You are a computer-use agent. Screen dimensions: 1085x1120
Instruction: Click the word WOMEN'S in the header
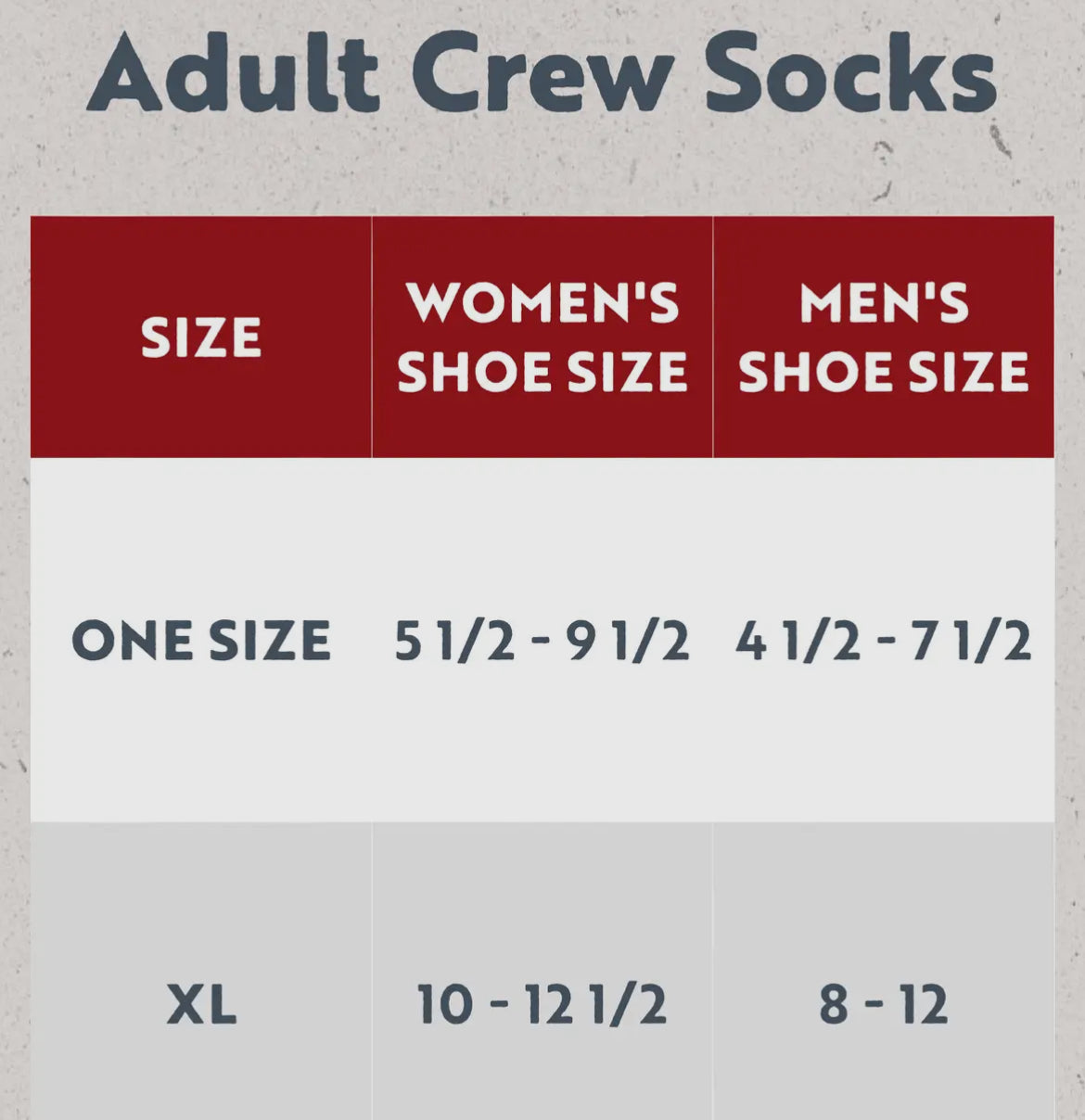[542, 303]
